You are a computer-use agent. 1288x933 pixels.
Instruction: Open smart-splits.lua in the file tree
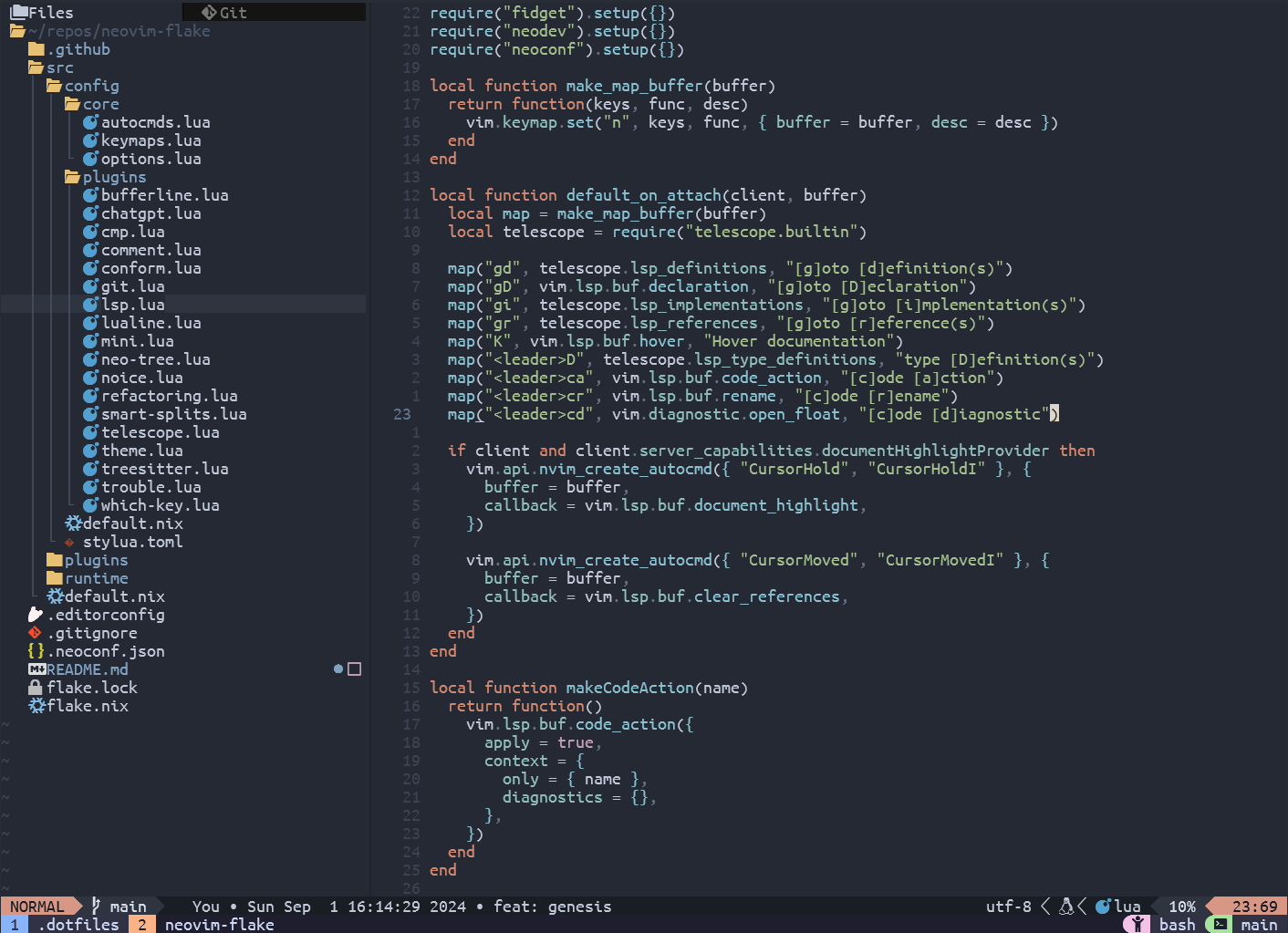pos(174,414)
